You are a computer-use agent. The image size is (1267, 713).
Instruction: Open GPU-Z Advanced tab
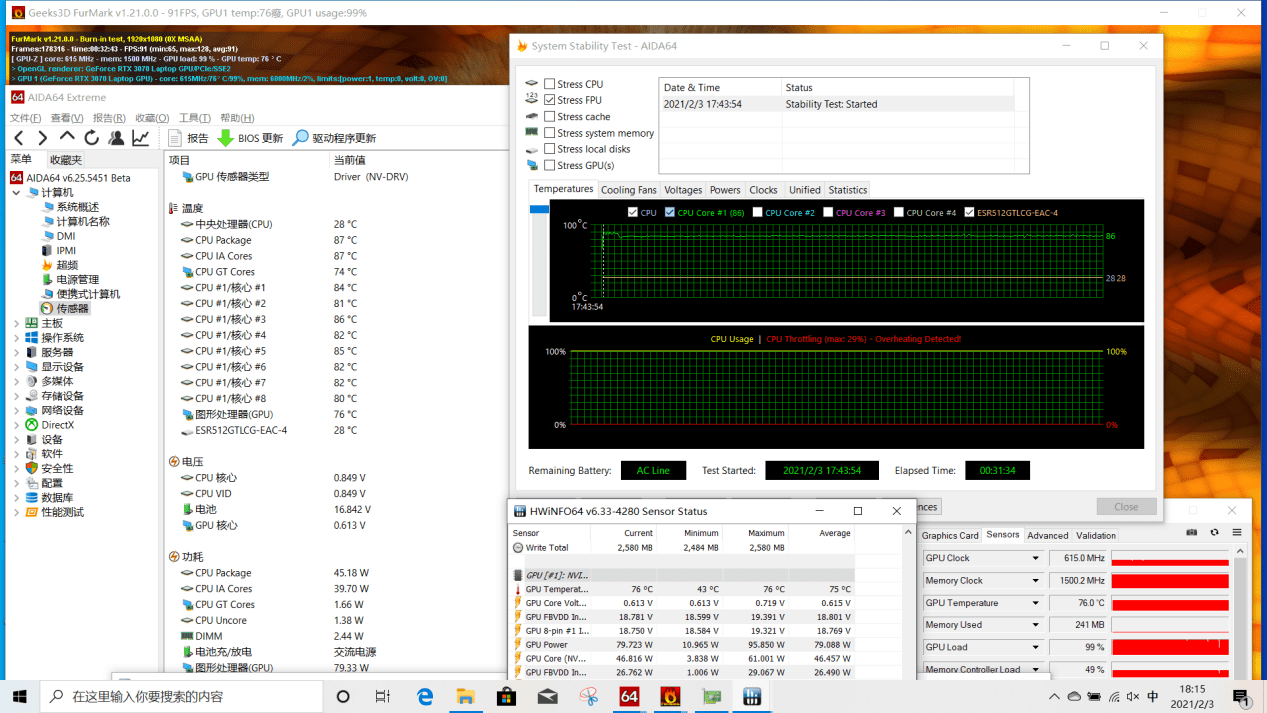click(1048, 535)
